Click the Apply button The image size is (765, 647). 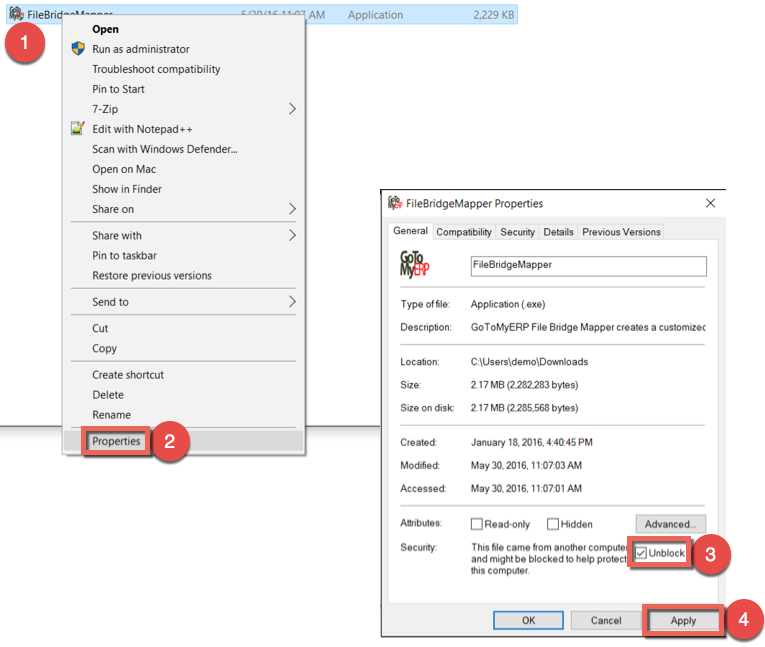click(683, 620)
